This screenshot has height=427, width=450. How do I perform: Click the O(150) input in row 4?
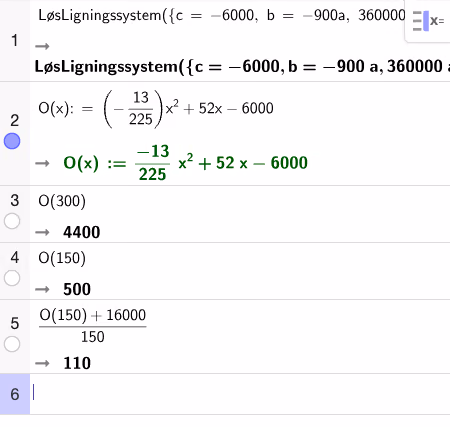click(62, 258)
